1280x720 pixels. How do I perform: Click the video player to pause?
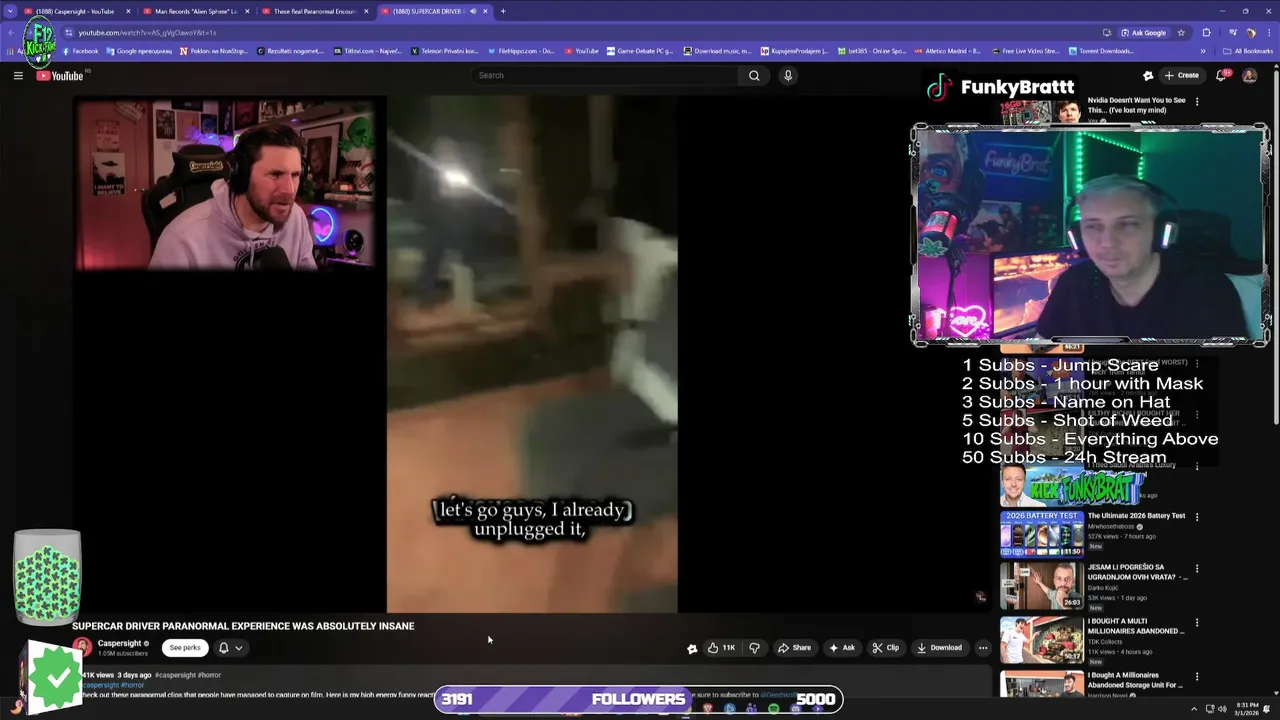pyautogui.click(x=531, y=354)
